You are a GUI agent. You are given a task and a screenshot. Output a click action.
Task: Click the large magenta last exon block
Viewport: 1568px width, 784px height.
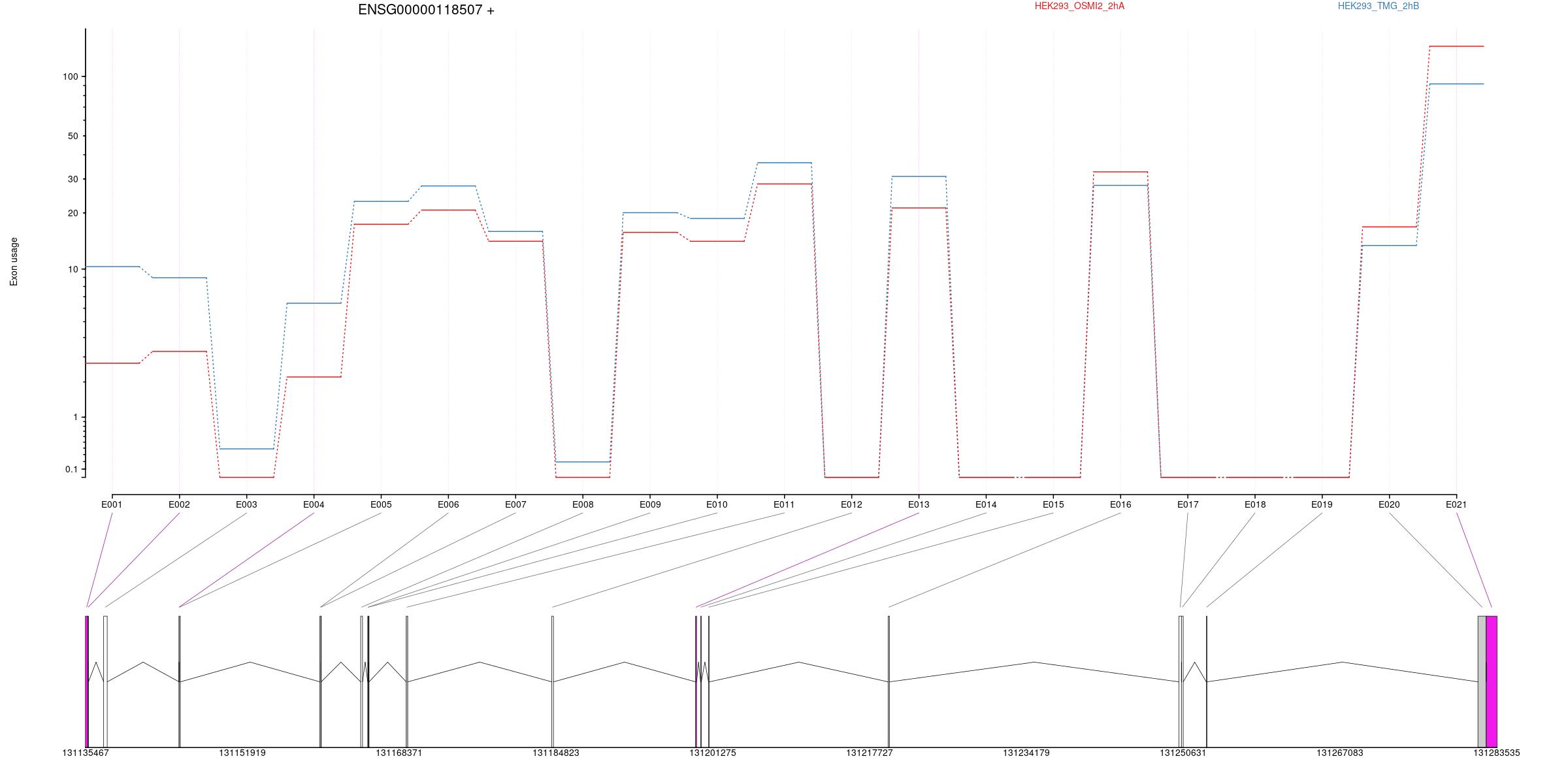(1492, 681)
